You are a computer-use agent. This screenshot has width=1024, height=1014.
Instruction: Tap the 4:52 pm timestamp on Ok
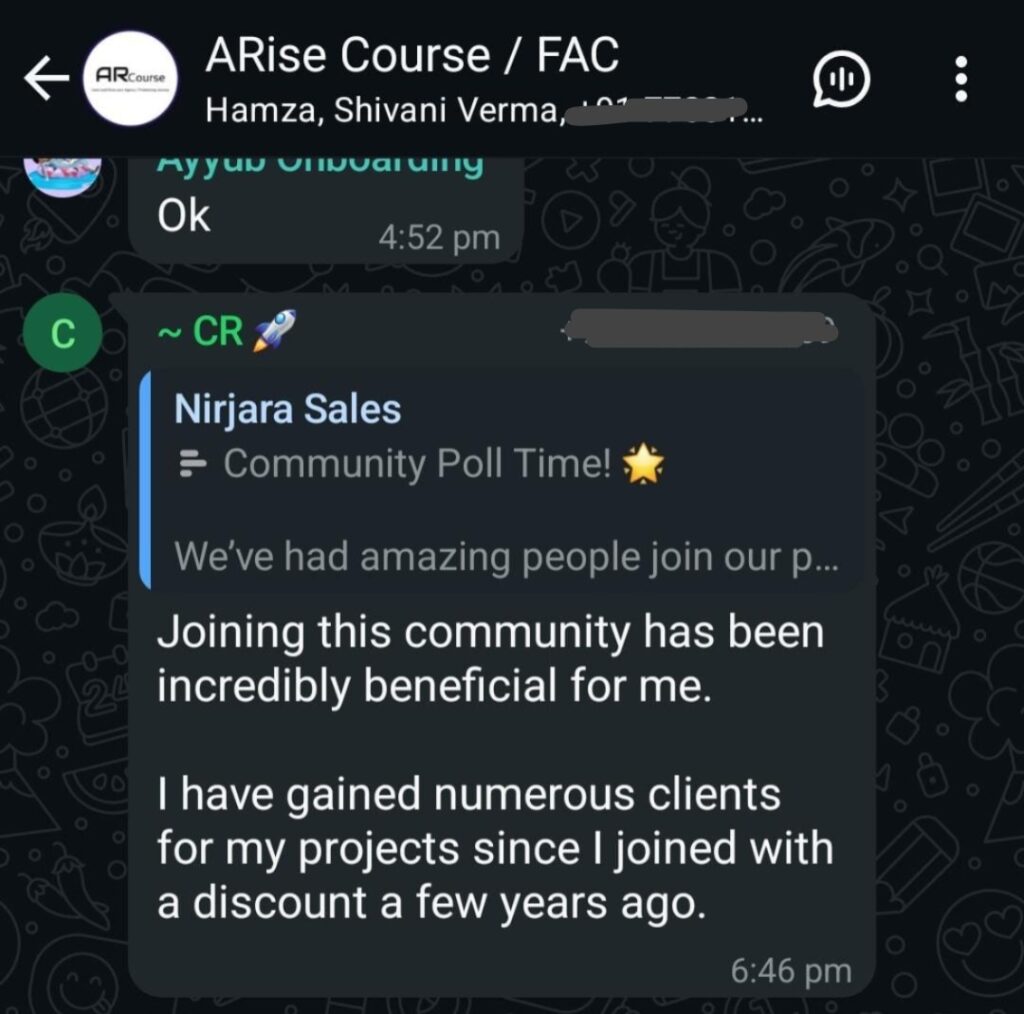tap(439, 238)
